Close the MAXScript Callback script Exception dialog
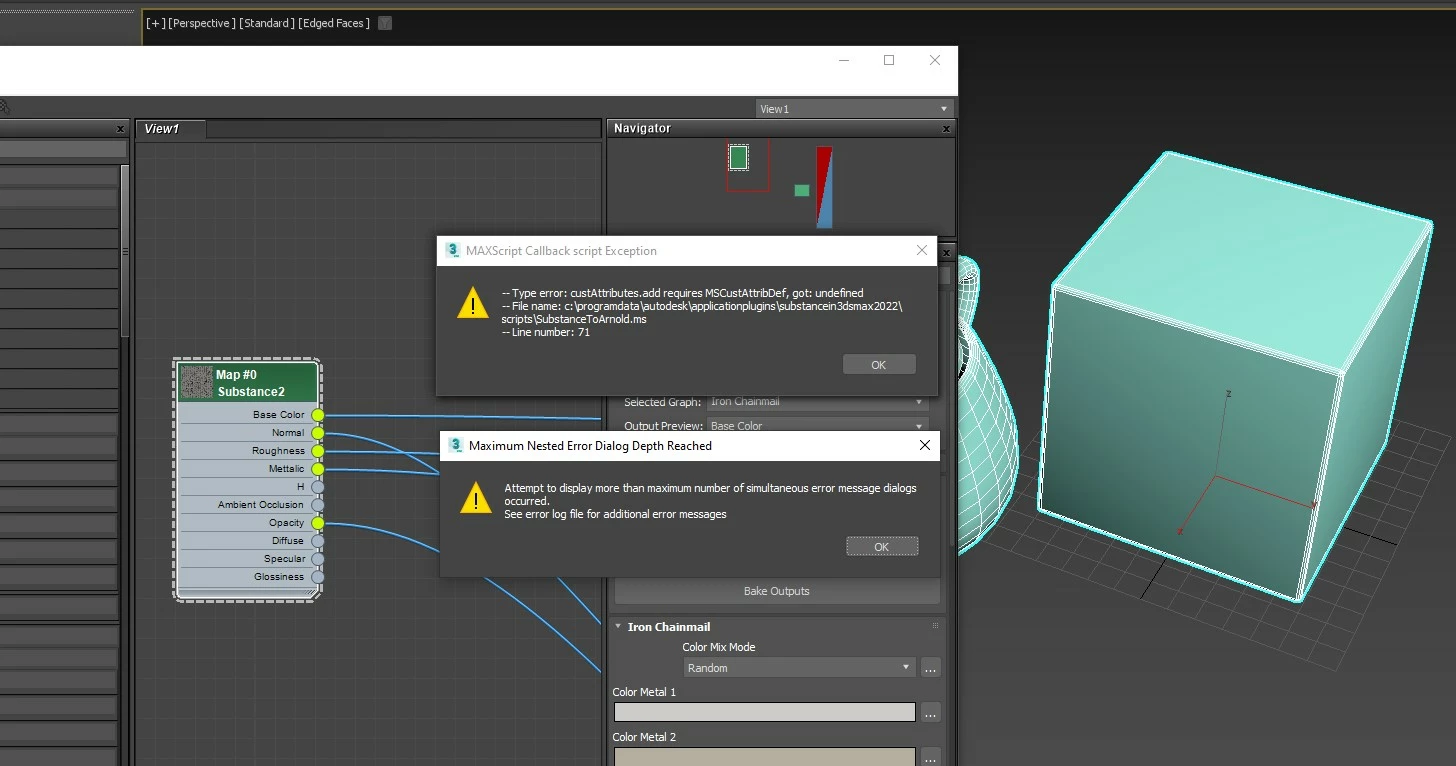This screenshot has height=766, width=1456. 922,250
